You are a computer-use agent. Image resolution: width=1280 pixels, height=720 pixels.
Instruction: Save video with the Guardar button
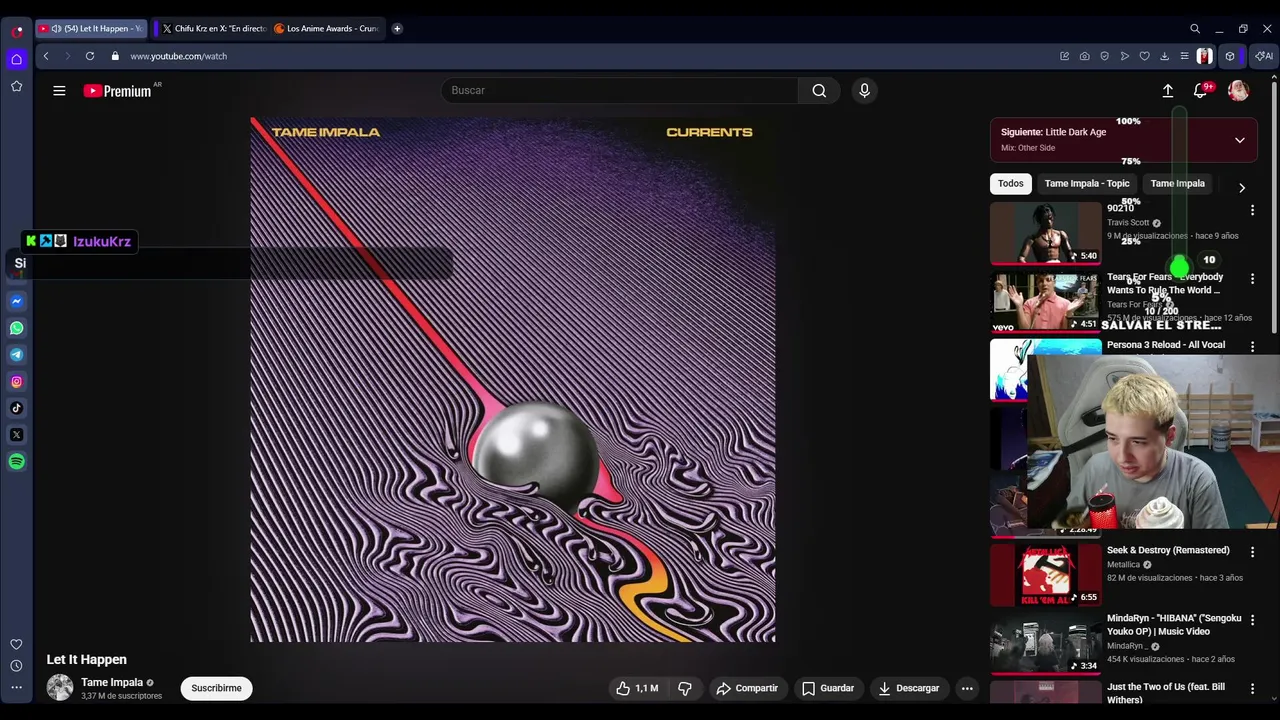click(828, 688)
